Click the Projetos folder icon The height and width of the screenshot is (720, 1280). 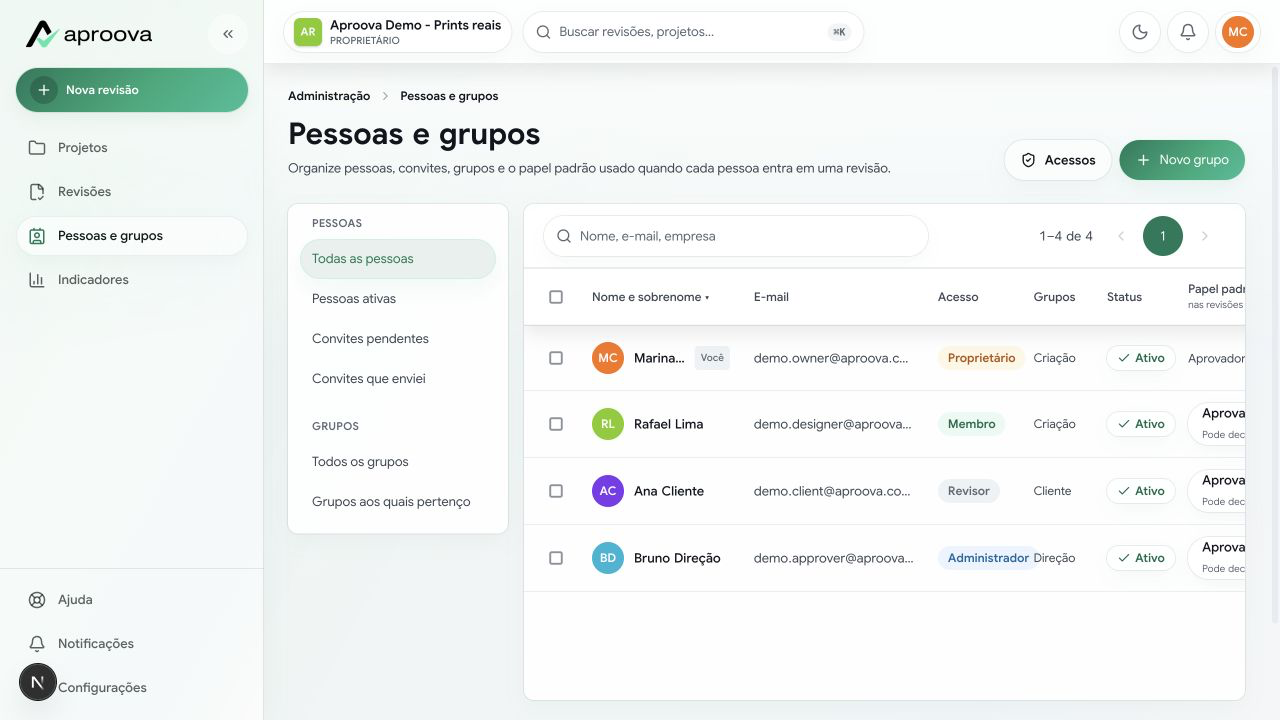pos(37,148)
